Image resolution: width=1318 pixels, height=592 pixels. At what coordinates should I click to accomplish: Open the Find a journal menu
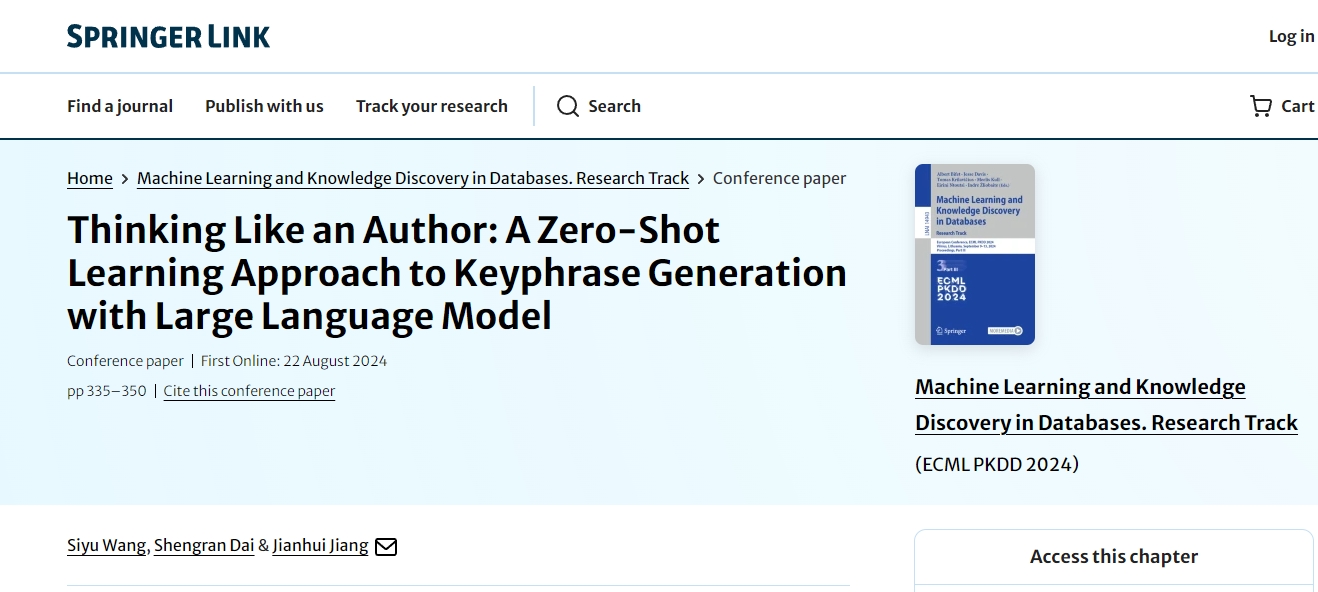tap(120, 106)
